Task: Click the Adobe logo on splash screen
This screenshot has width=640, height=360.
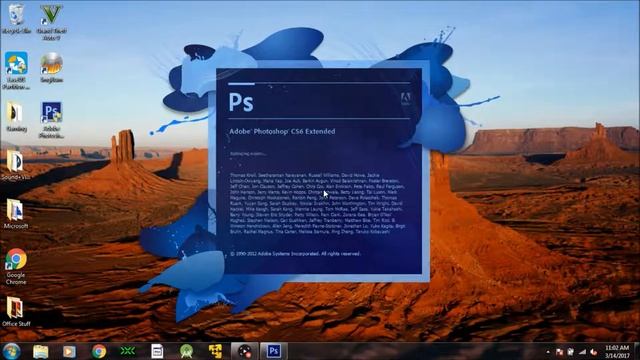Action: tap(405, 99)
